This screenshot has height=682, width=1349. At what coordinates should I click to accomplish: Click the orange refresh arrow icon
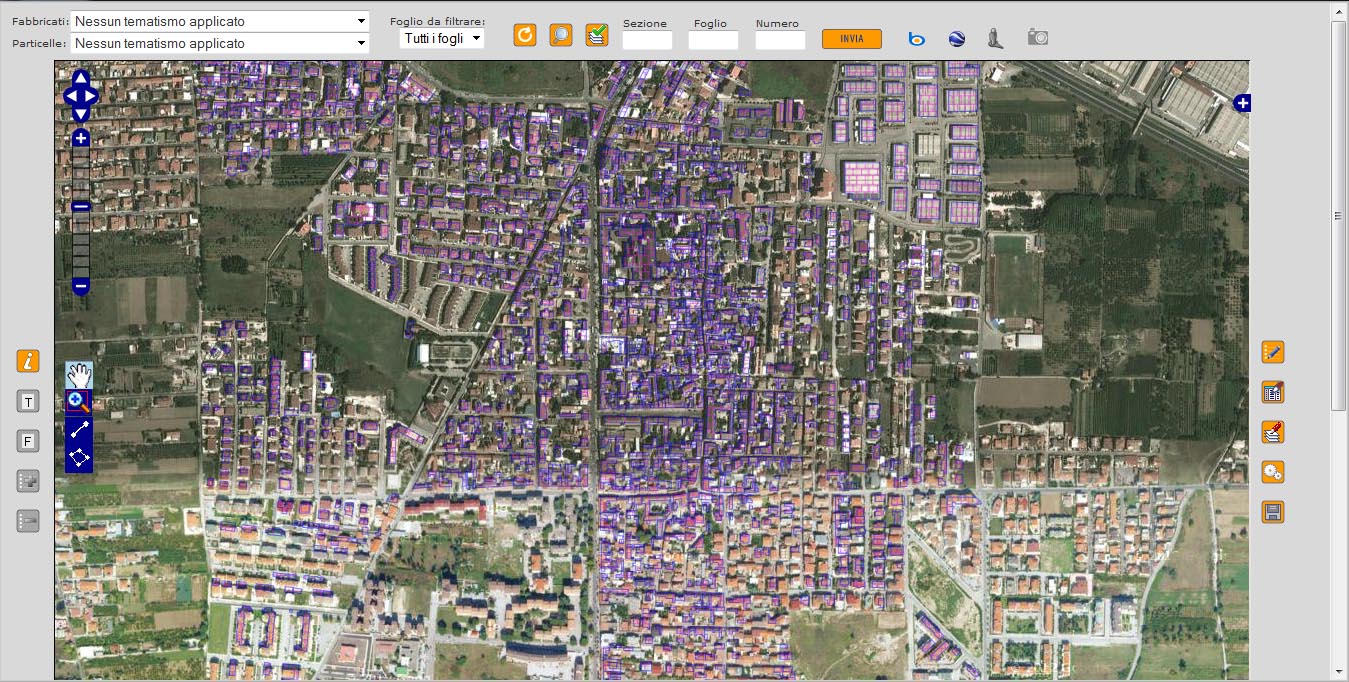525,36
